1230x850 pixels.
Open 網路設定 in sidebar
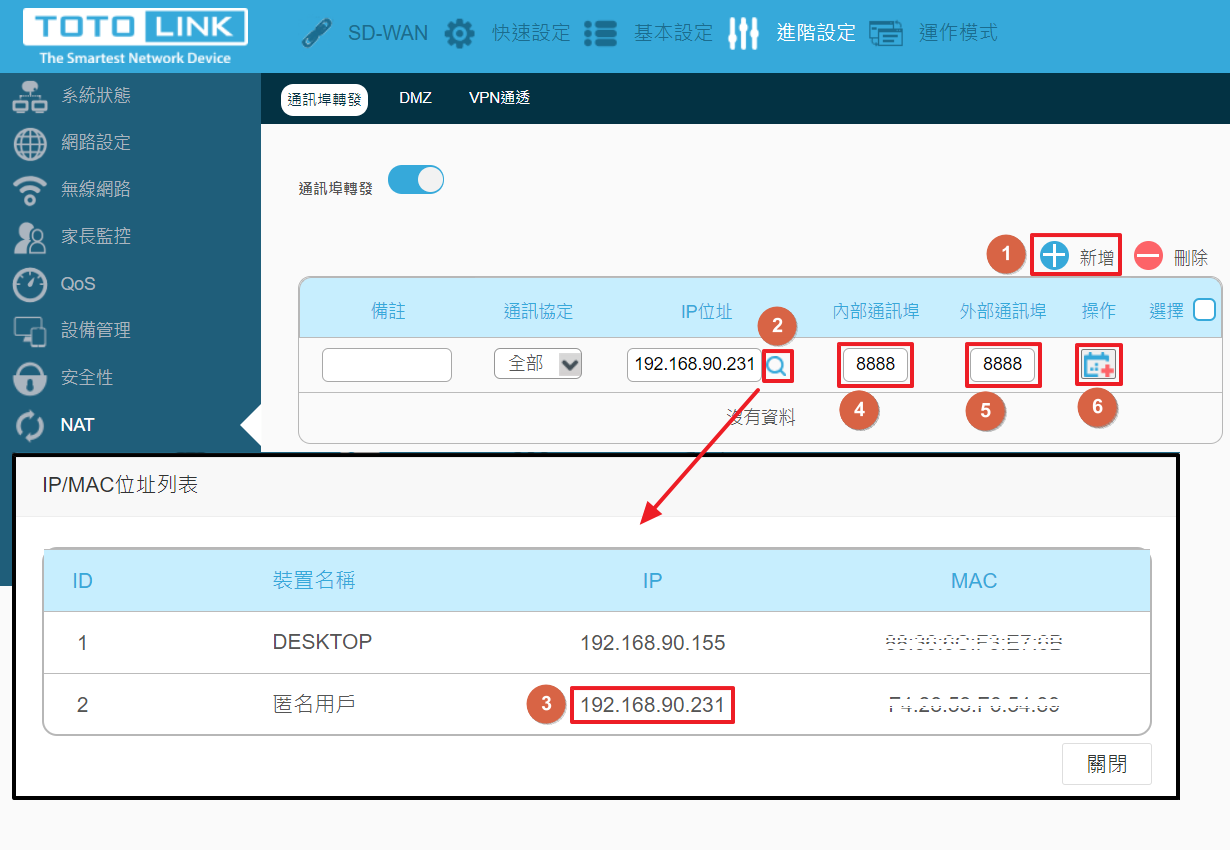coord(96,142)
